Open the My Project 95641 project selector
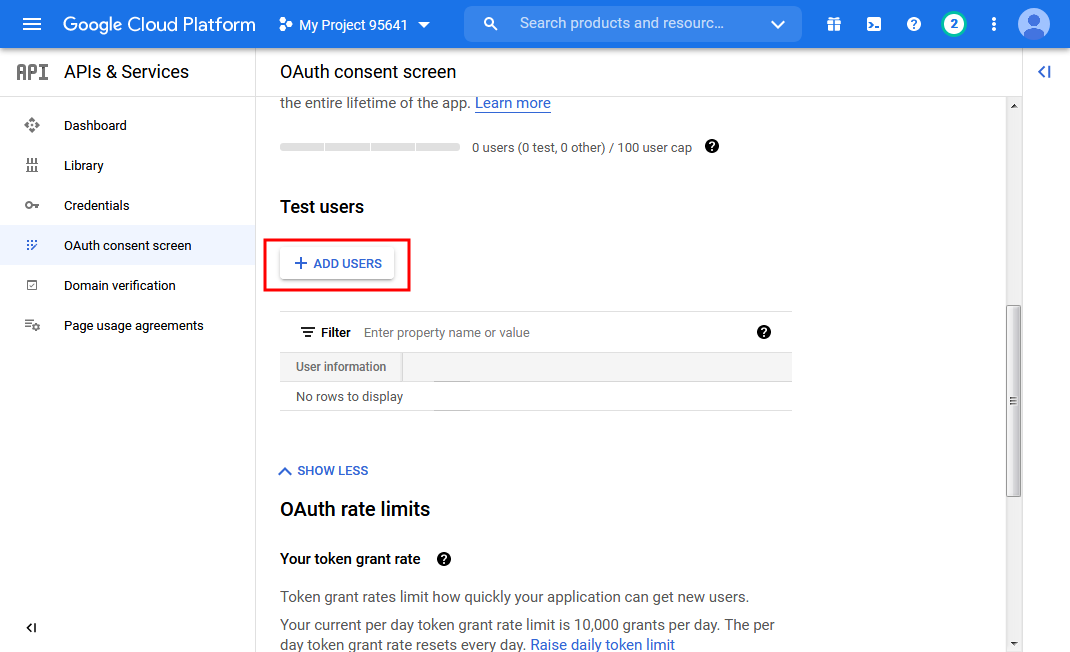The image size is (1070, 652). point(355,25)
